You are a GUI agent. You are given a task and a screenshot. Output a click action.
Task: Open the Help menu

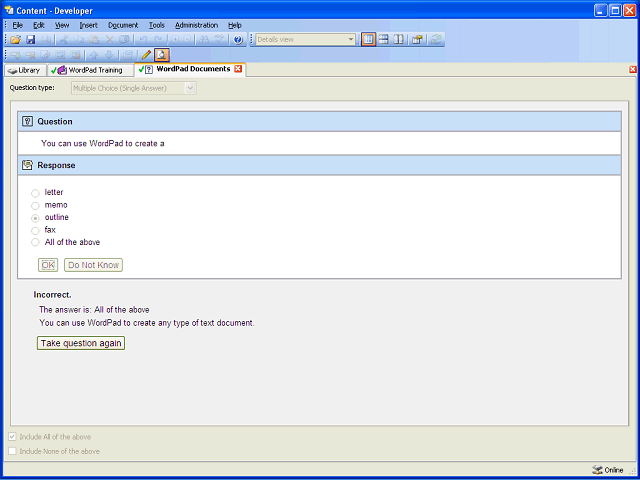coord(235,25)
